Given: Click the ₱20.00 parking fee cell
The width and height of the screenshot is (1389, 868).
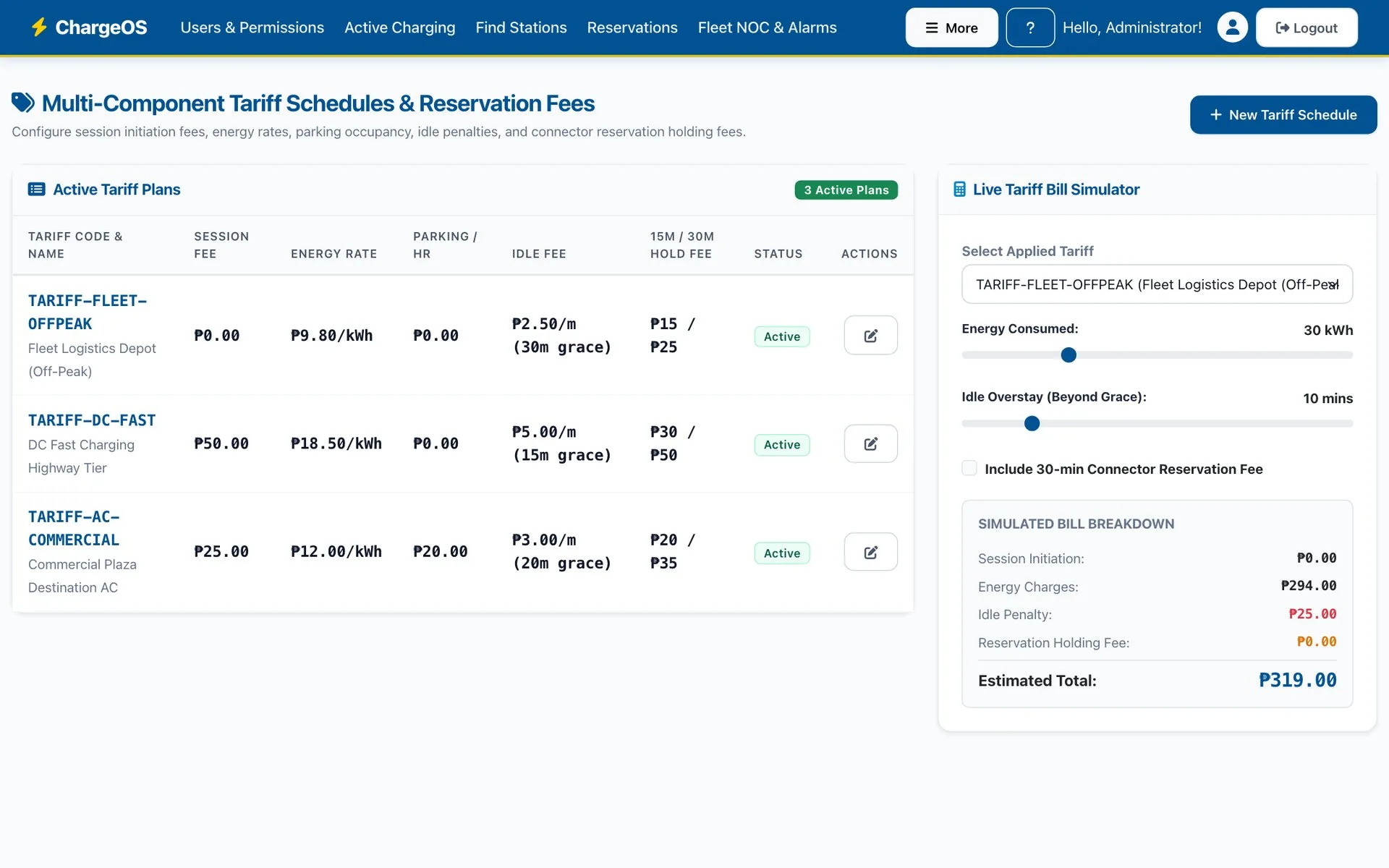Looking at the screenshot, I should point(441,551).
